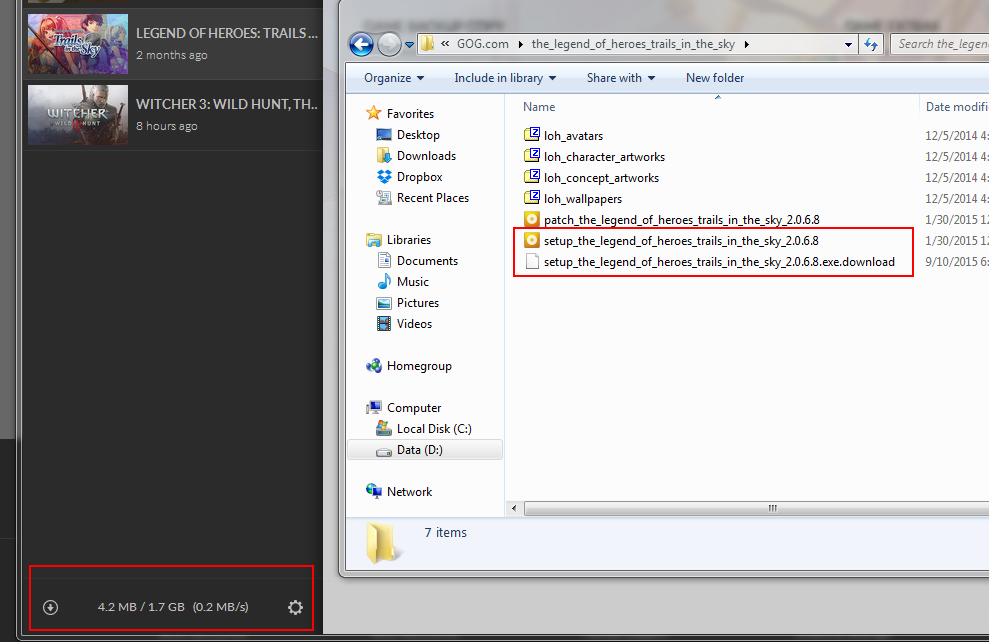Select the loh_wallpapers archive icon

(x=532, y=198)
